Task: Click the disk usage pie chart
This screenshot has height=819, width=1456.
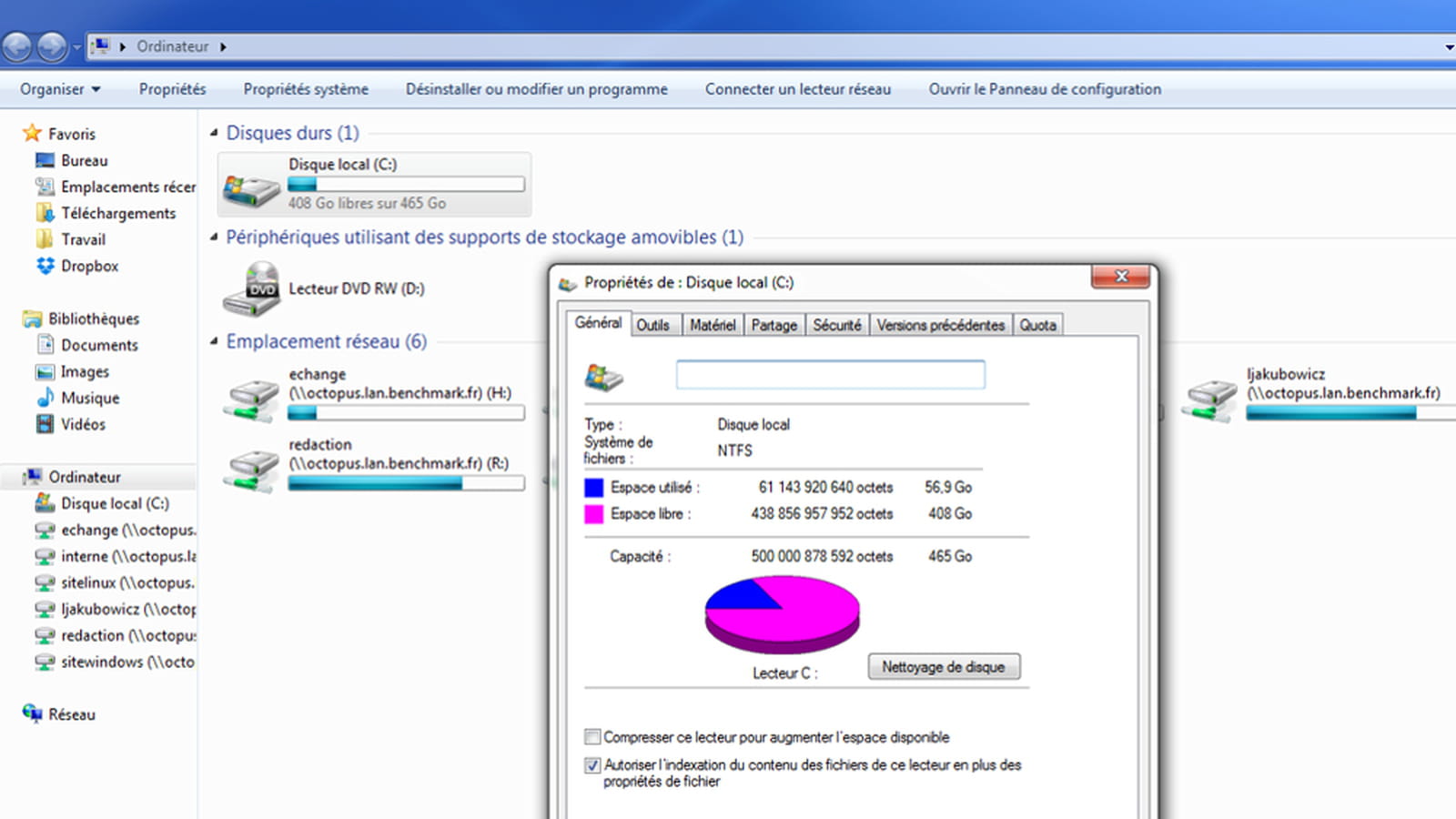Action: [x=783, y=614]
